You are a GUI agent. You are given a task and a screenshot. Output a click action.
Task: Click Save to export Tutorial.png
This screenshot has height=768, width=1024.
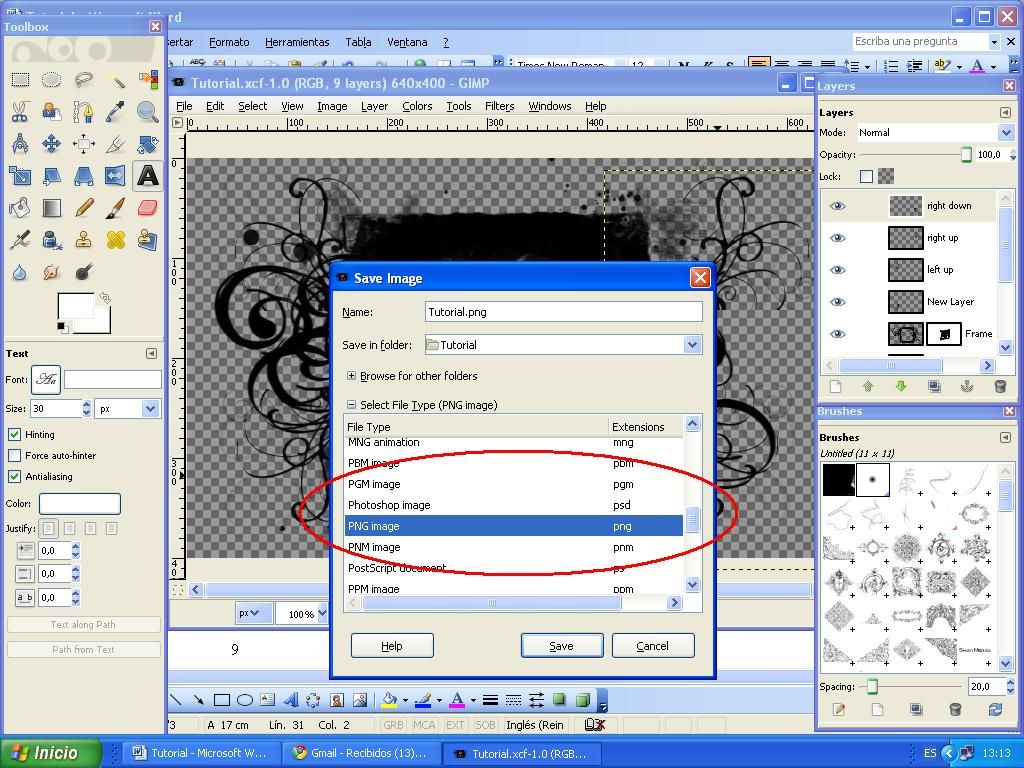pos(561,645)
